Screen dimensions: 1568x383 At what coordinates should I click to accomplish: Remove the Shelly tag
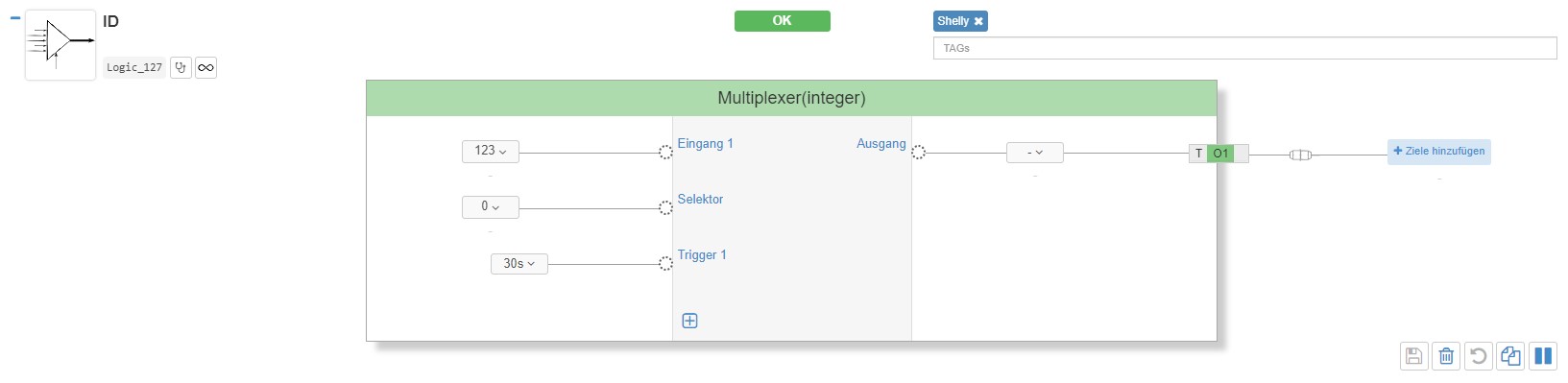[978, 21]
